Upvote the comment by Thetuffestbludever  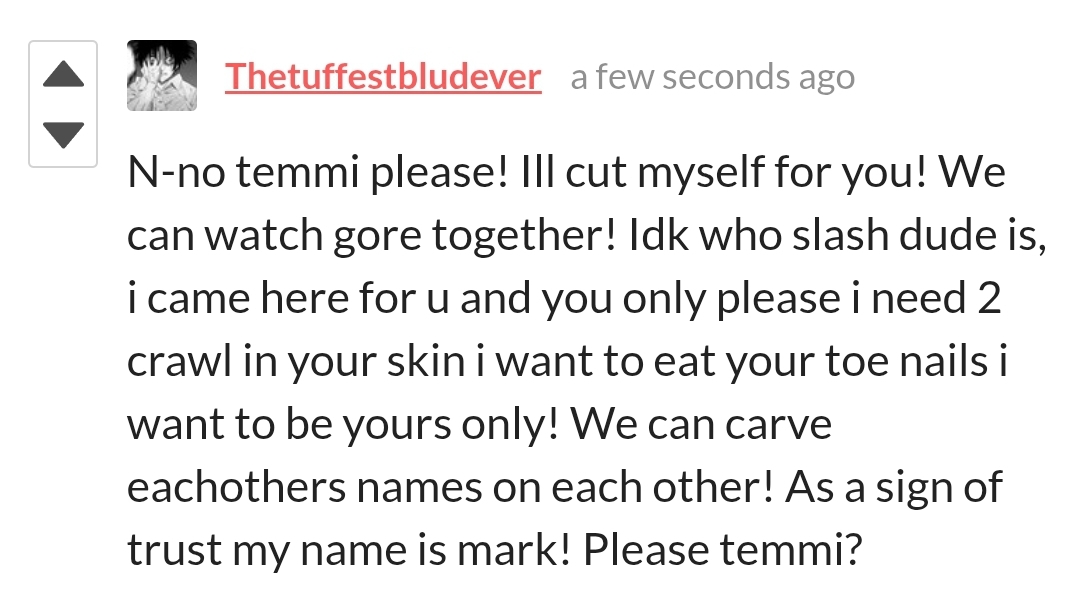63,74
